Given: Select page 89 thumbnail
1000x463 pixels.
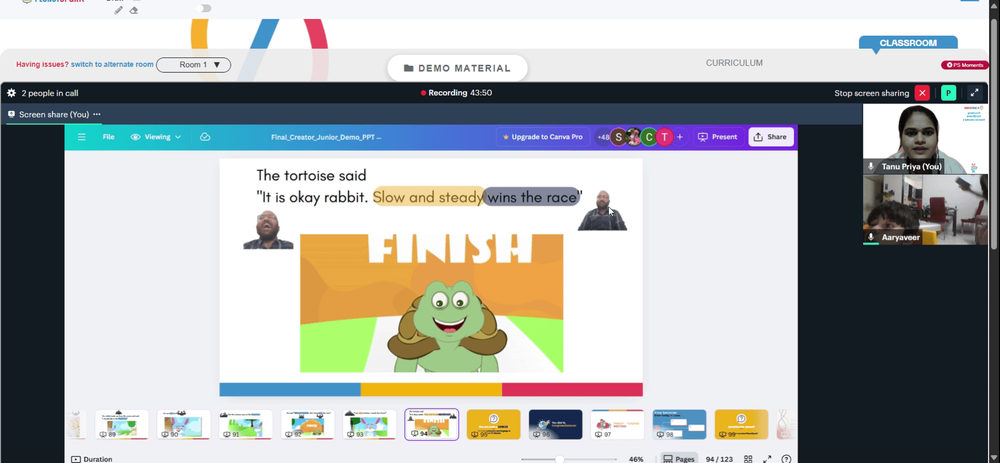Looking at the screenshot, I should click(x=122, y=425).
